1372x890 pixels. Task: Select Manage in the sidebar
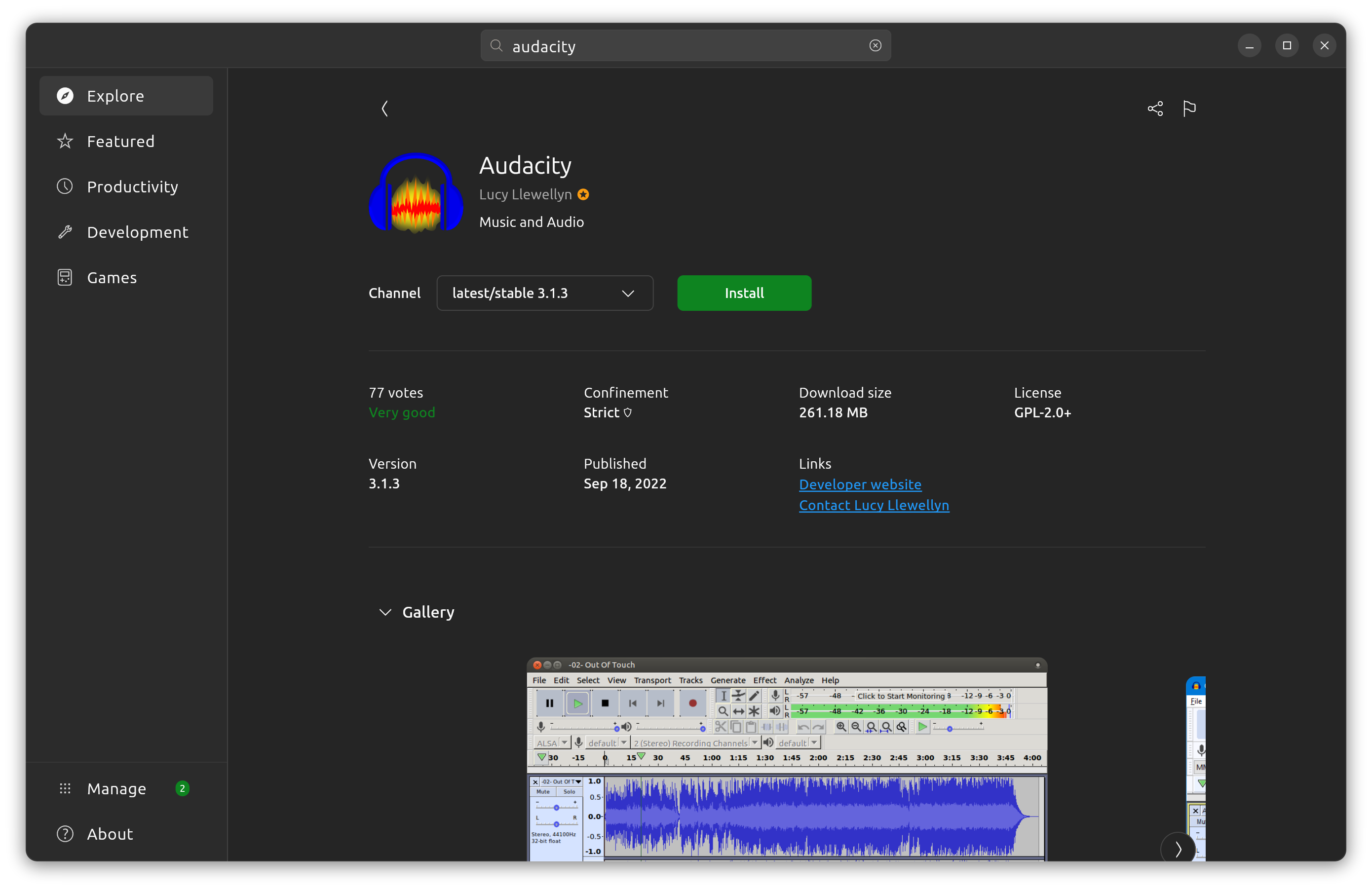(x=116, y=788)
